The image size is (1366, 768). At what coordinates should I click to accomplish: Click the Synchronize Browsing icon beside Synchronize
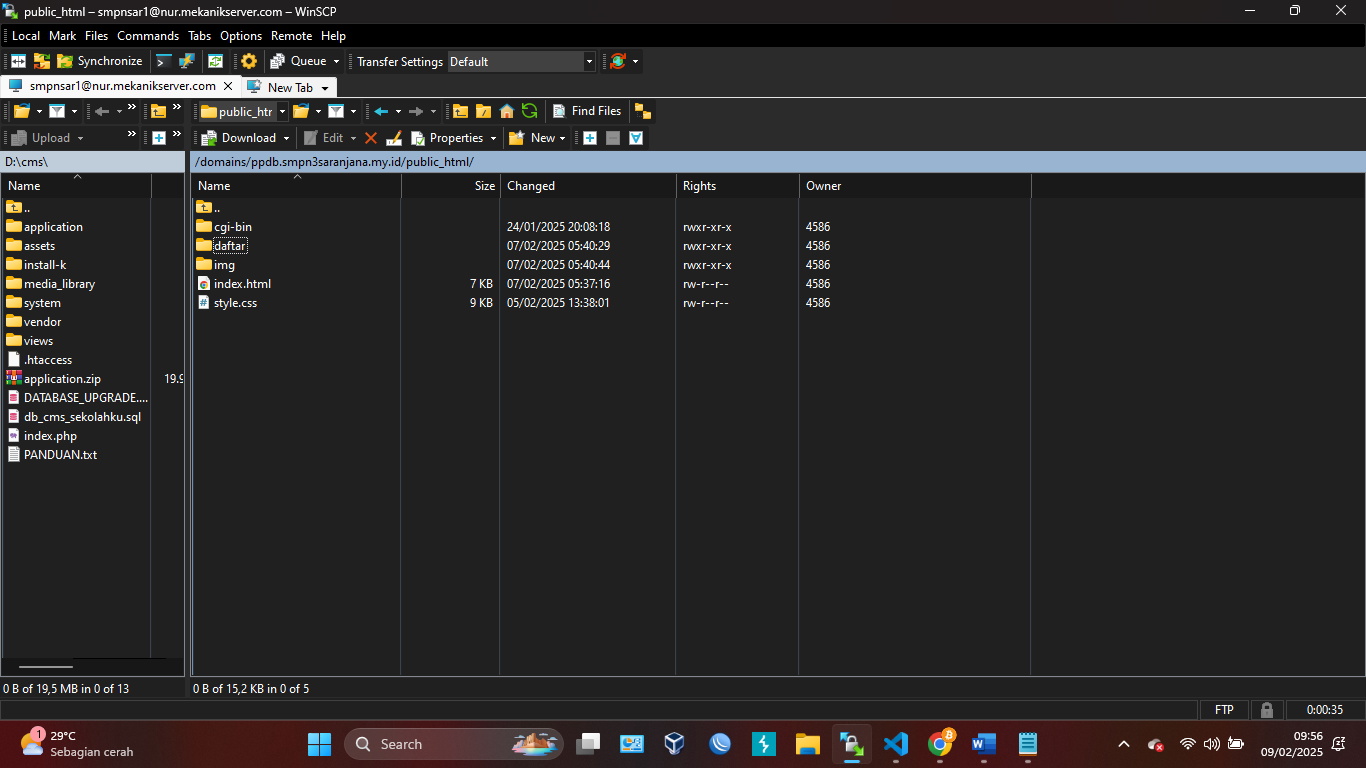pyautogui.click(x=41, y=61)
